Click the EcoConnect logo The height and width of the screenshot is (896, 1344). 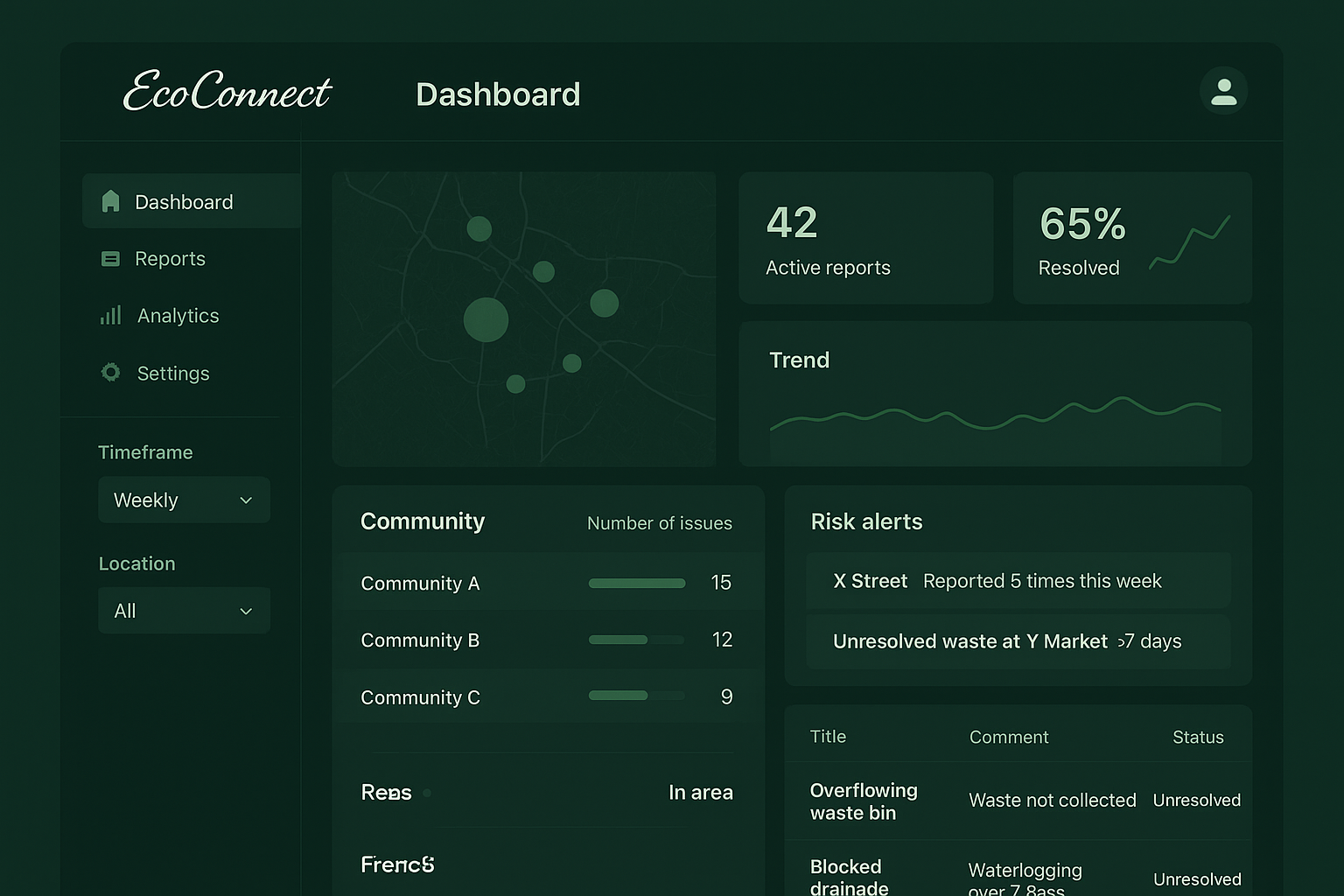[227, 92]
